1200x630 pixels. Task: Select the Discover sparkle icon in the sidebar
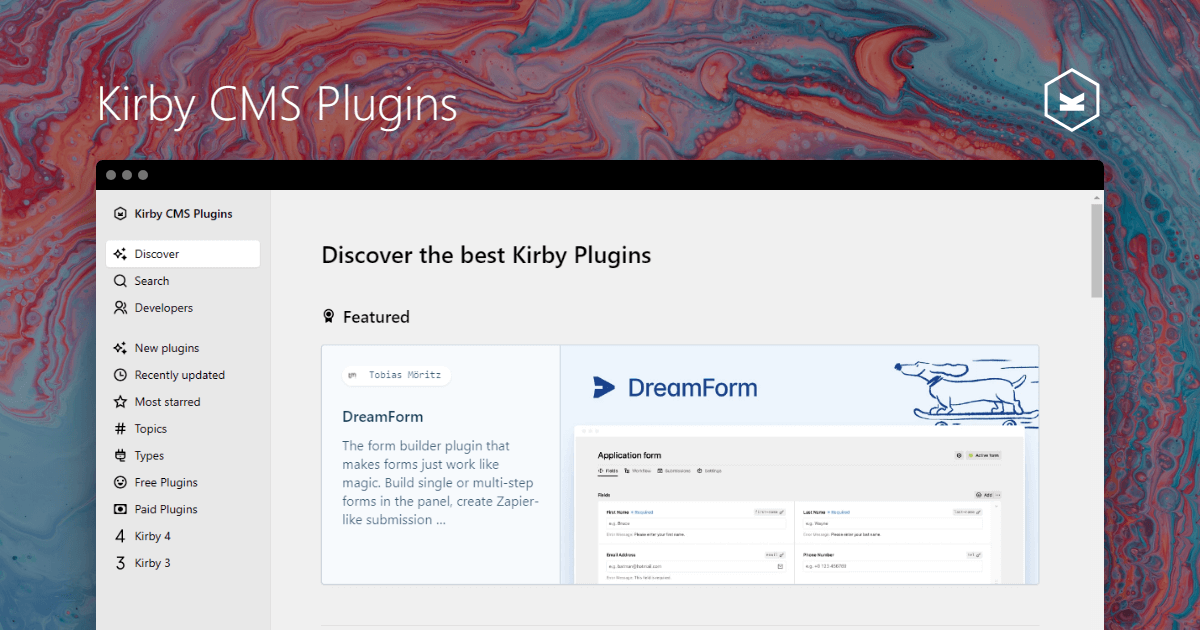coord(122,253)
